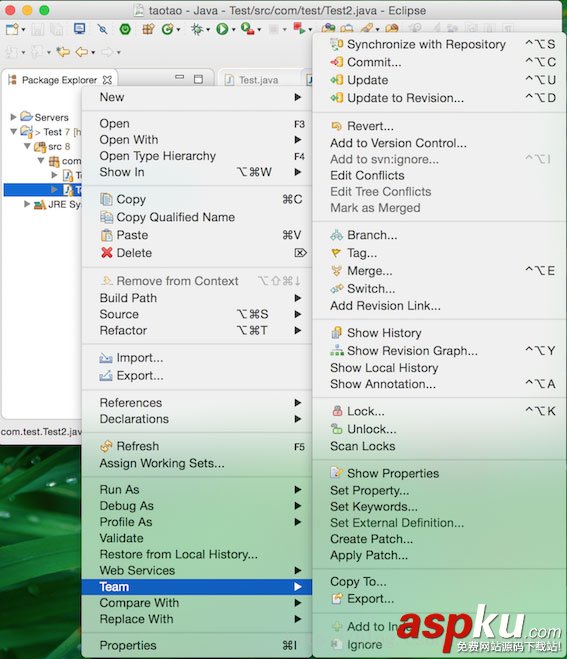Click the Unlock icon
Image resolution: width=567 pixels, height=659 pixels.
tap(337, 429)
